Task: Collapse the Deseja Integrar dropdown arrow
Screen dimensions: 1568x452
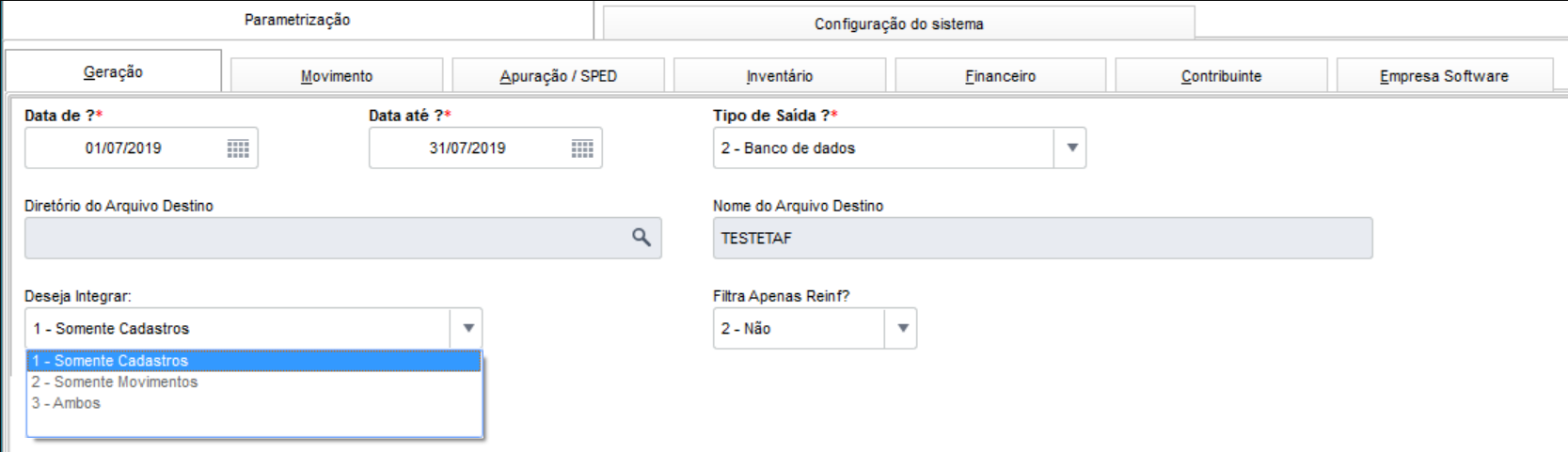Action: 467,329
